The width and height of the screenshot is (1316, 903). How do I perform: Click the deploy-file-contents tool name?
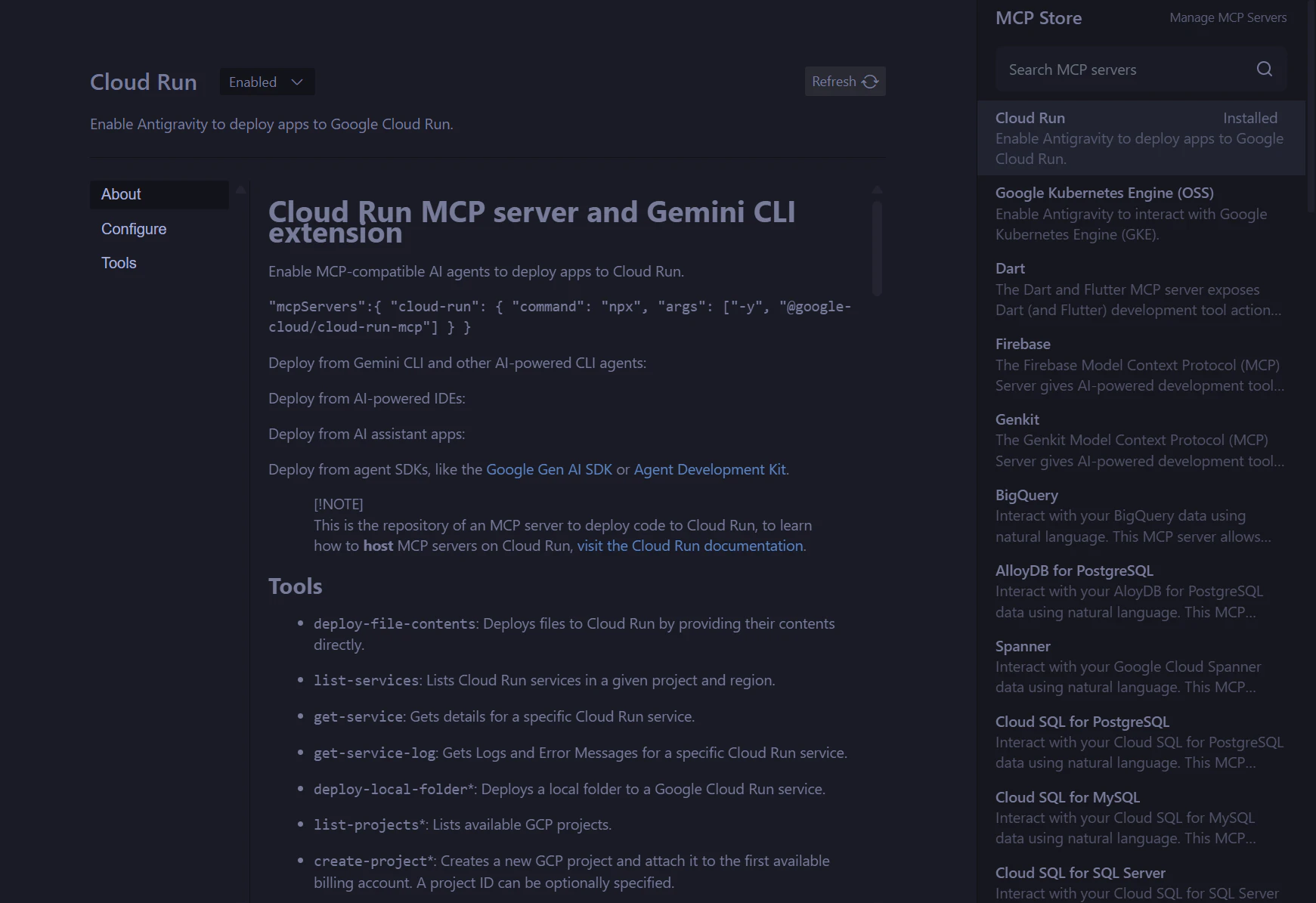(x=395, y=623)
